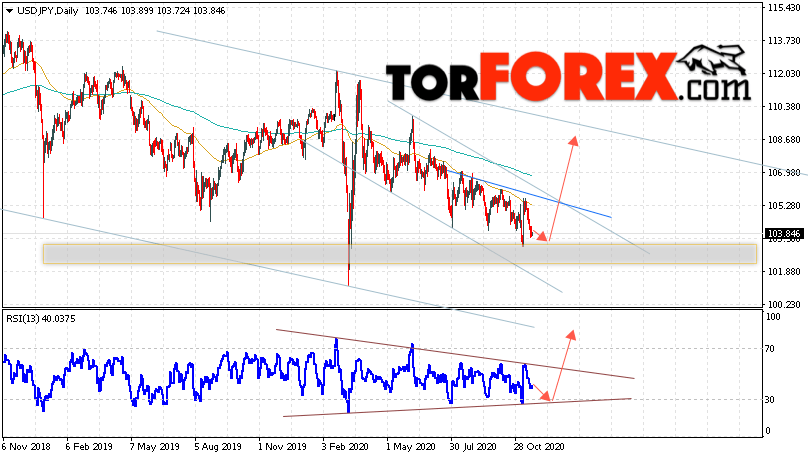This screenshot has width=808, height=458.
Task: Select the OHLC values 103.746 103.899 103.724 103.846
Action: pyautogui.click(x=155, y=11)
